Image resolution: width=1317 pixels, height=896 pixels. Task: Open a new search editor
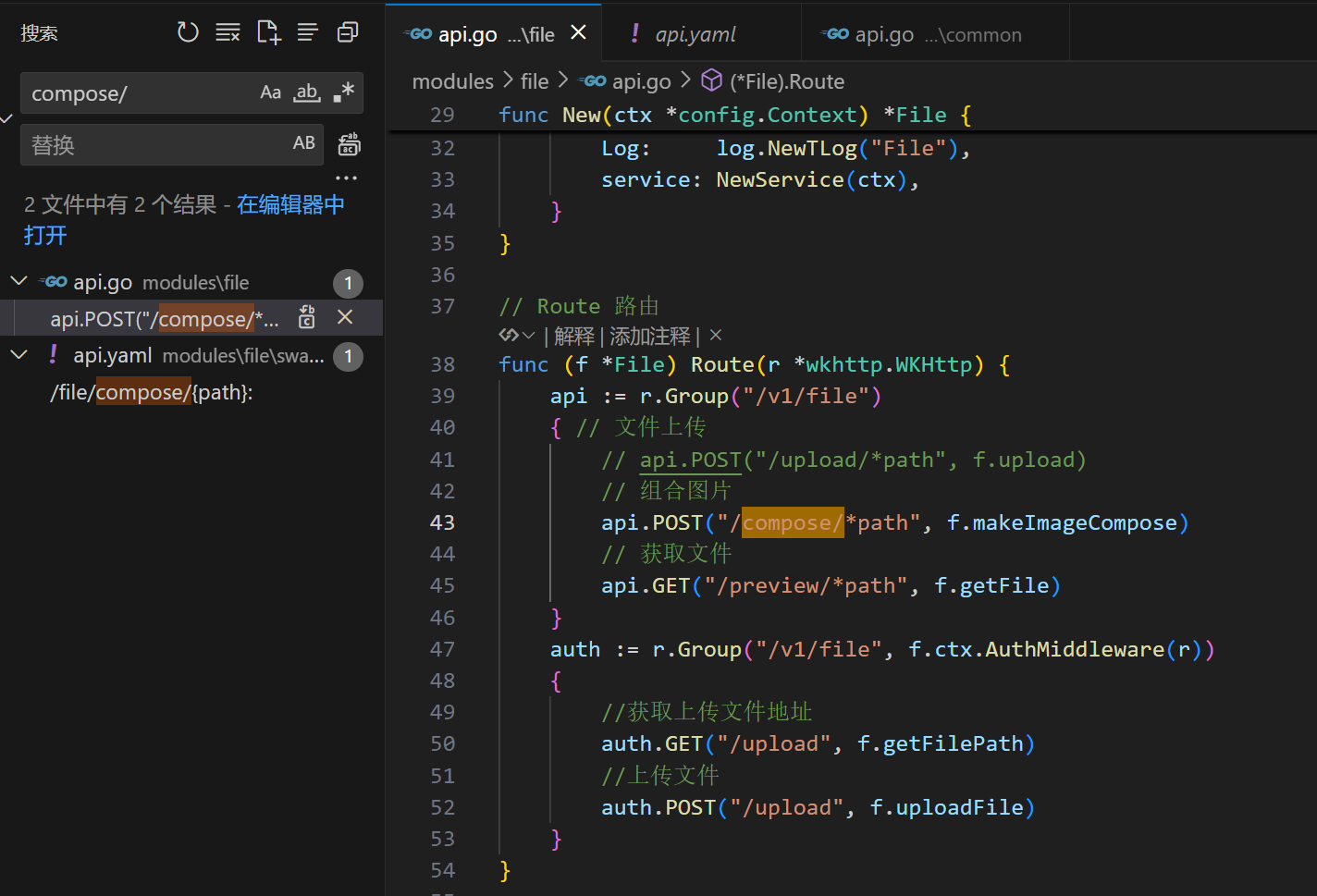point(268,32)
